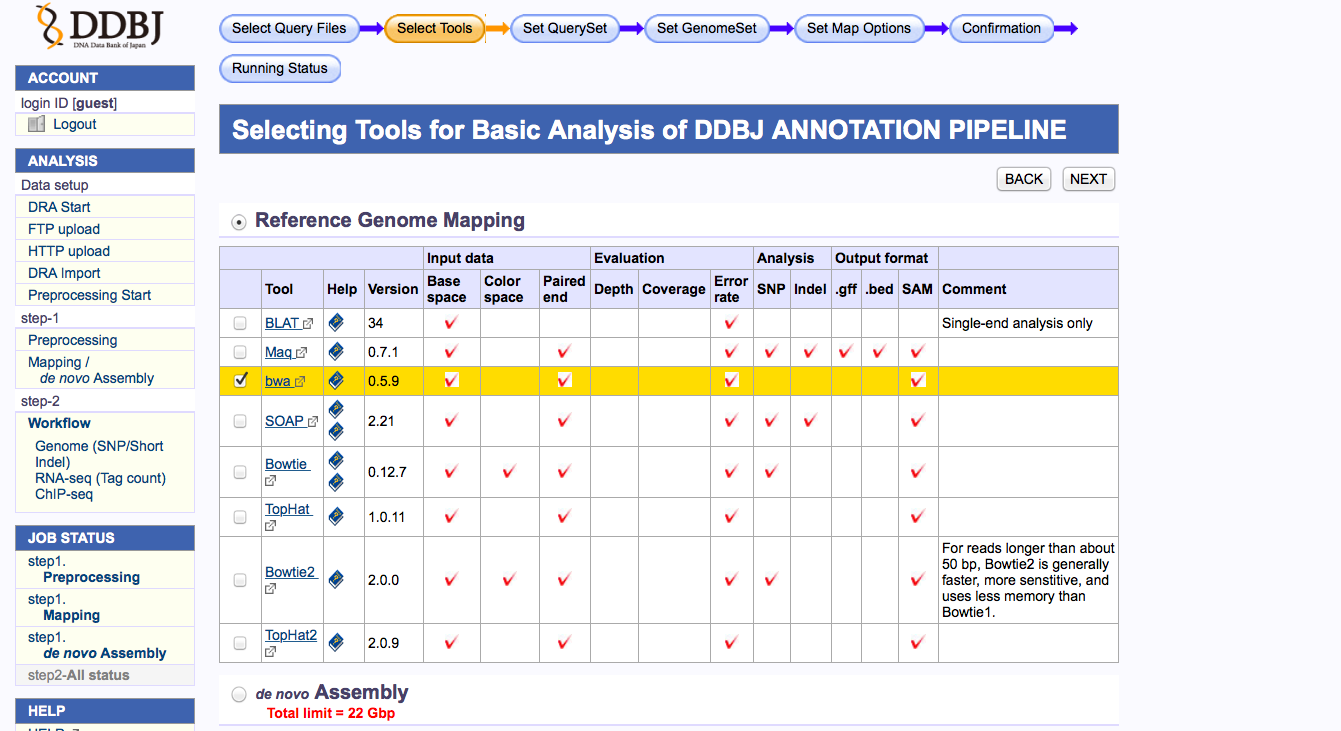
Task: Select the Reference Genome Mapping radio button
Action: click(238, 221)
